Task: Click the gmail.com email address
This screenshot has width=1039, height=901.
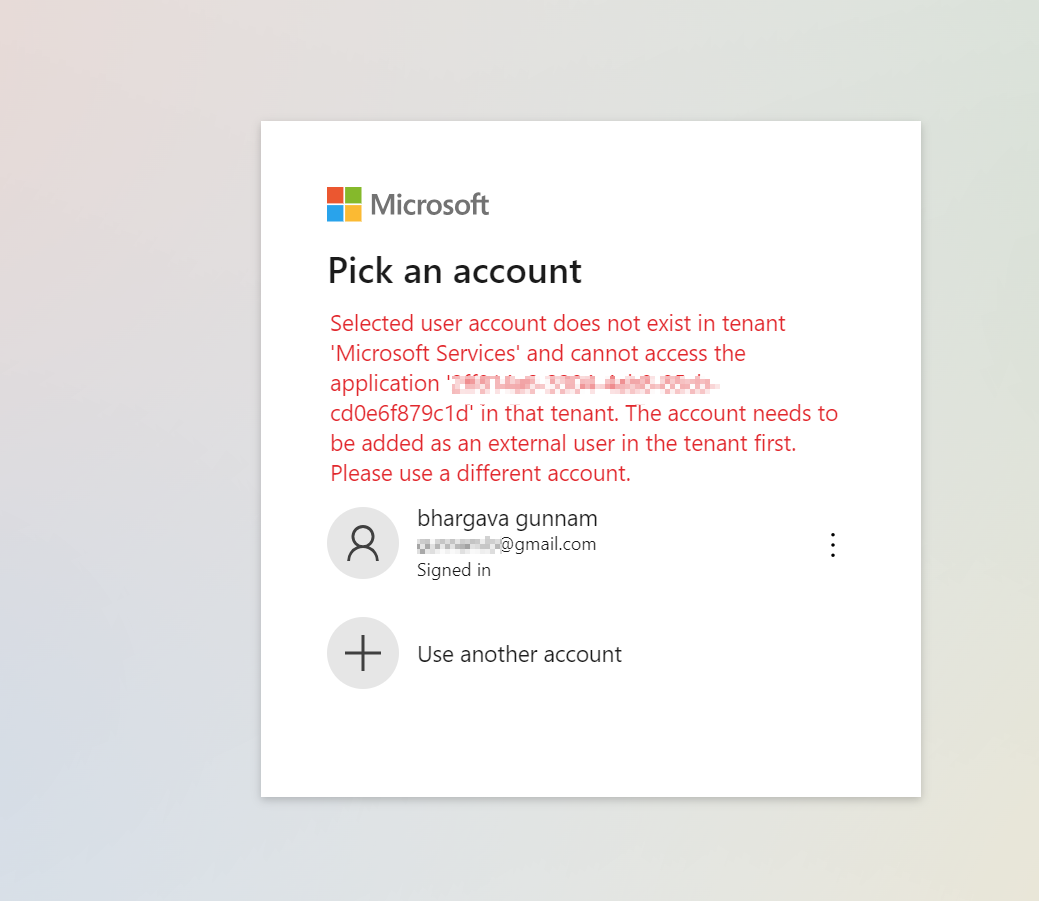Action: pyautogui.click(x=507, y=544)
